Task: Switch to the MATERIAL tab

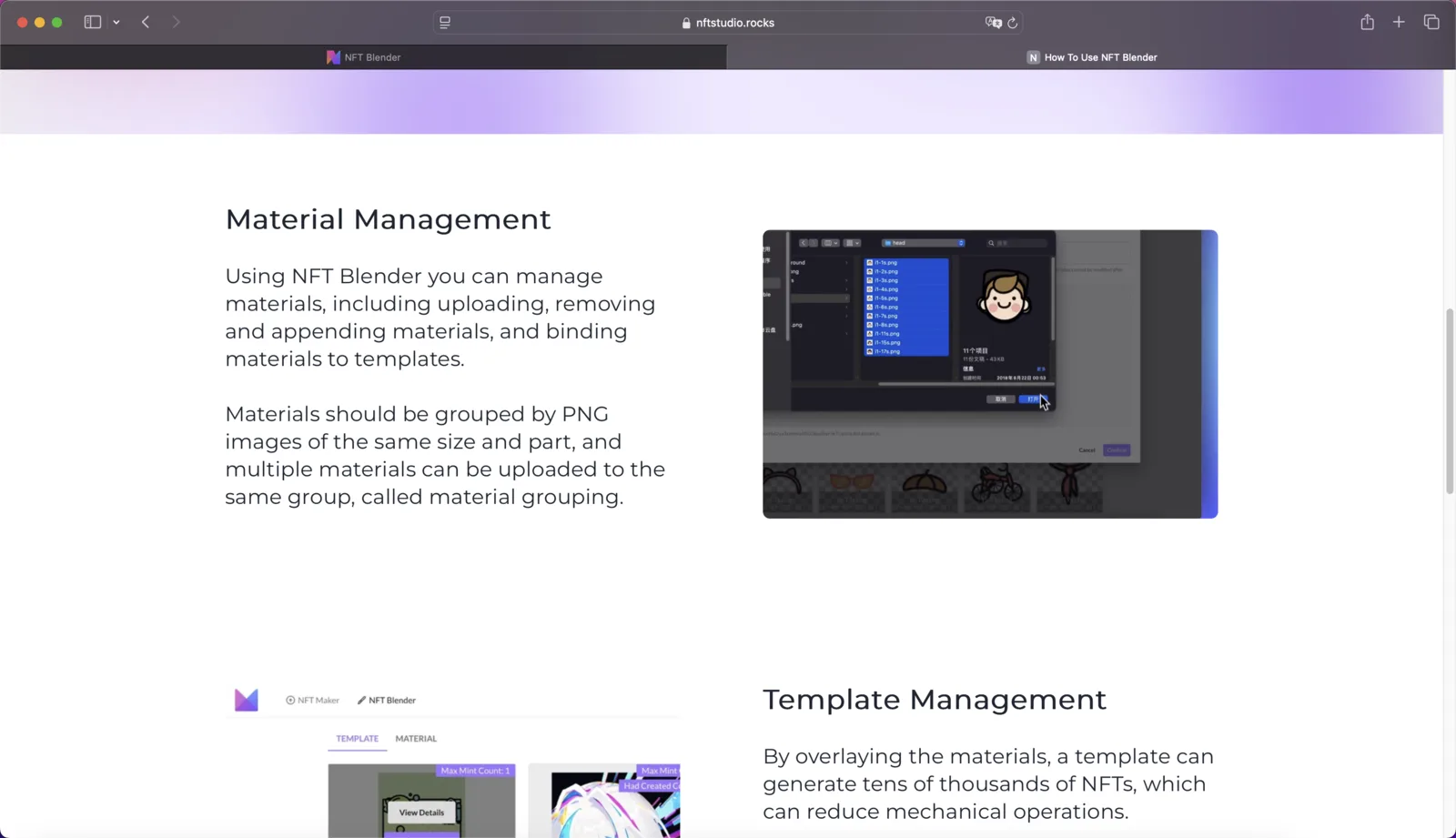Action: tap(416, 739)
